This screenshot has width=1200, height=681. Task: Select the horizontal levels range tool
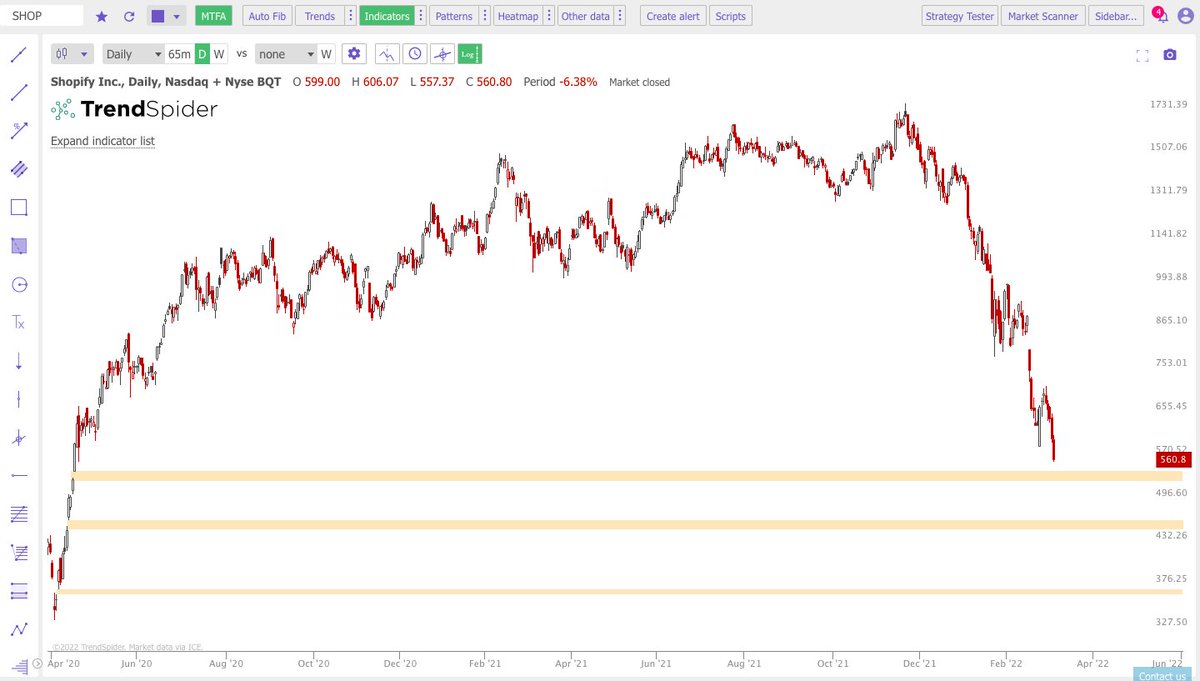[18, 590]
